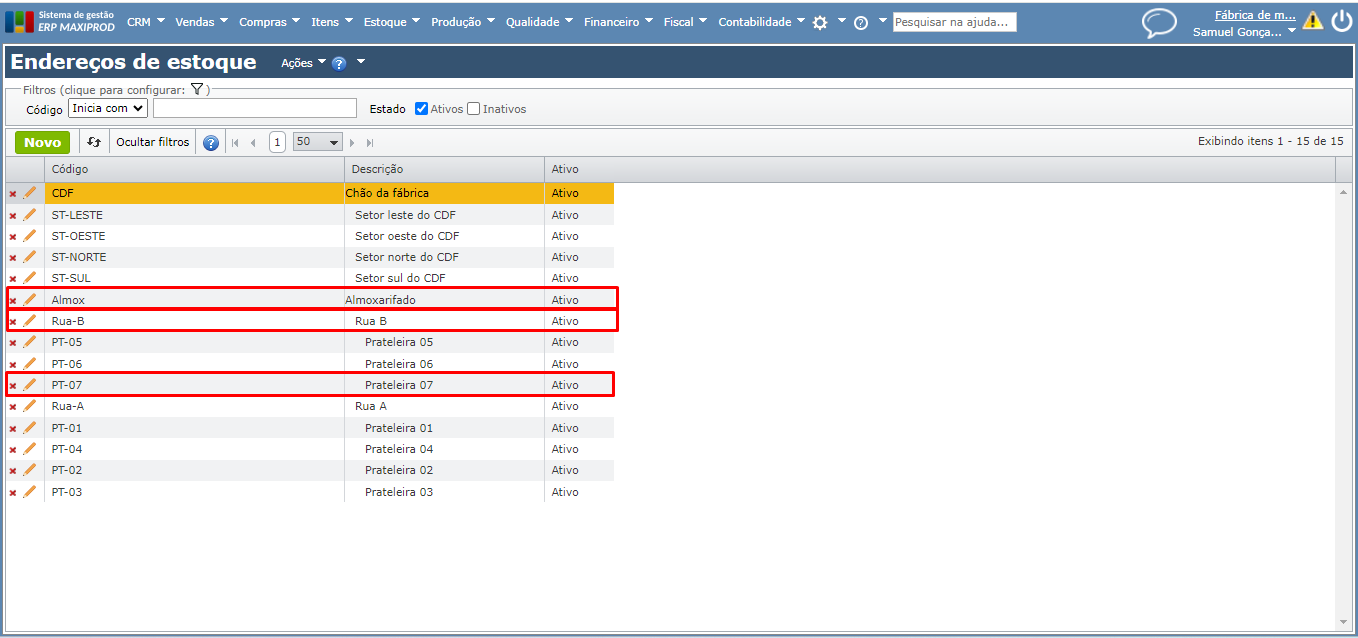Expand the Ações dropdown
The width and height of the screenshot is (1358, 638).
point(303,63)
